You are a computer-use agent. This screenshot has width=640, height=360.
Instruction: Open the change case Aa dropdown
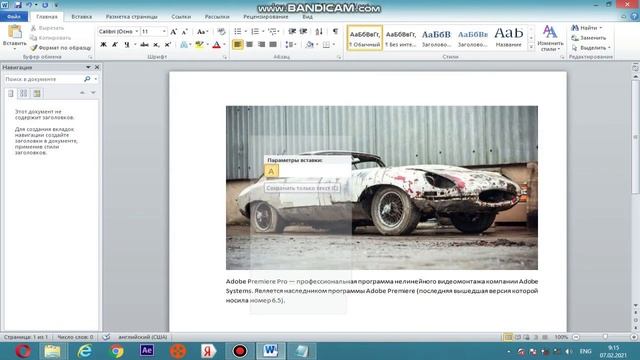click(x=202, y=31)
